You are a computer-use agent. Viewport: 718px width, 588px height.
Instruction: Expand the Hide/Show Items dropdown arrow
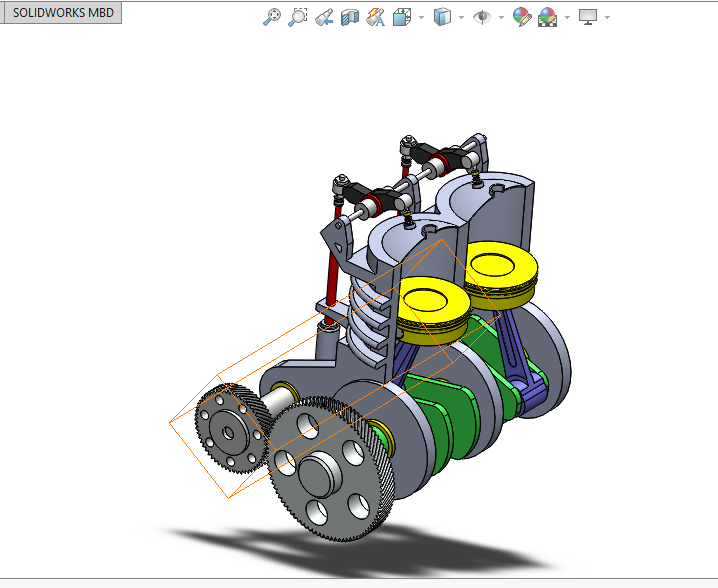(500, 18)
